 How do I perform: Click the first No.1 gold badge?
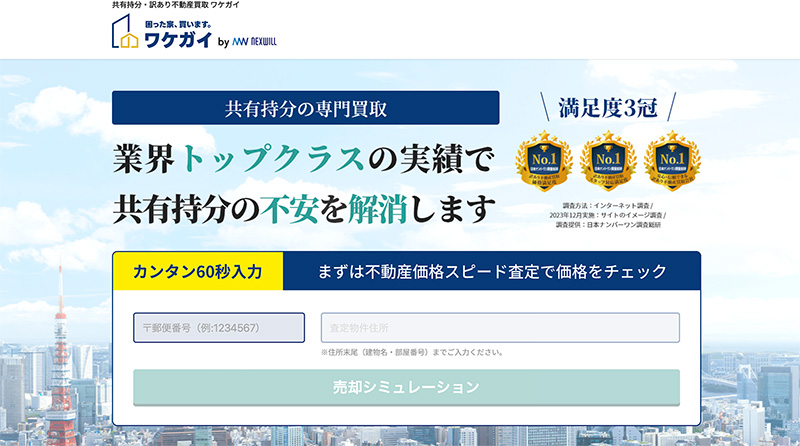pos(544,160)
